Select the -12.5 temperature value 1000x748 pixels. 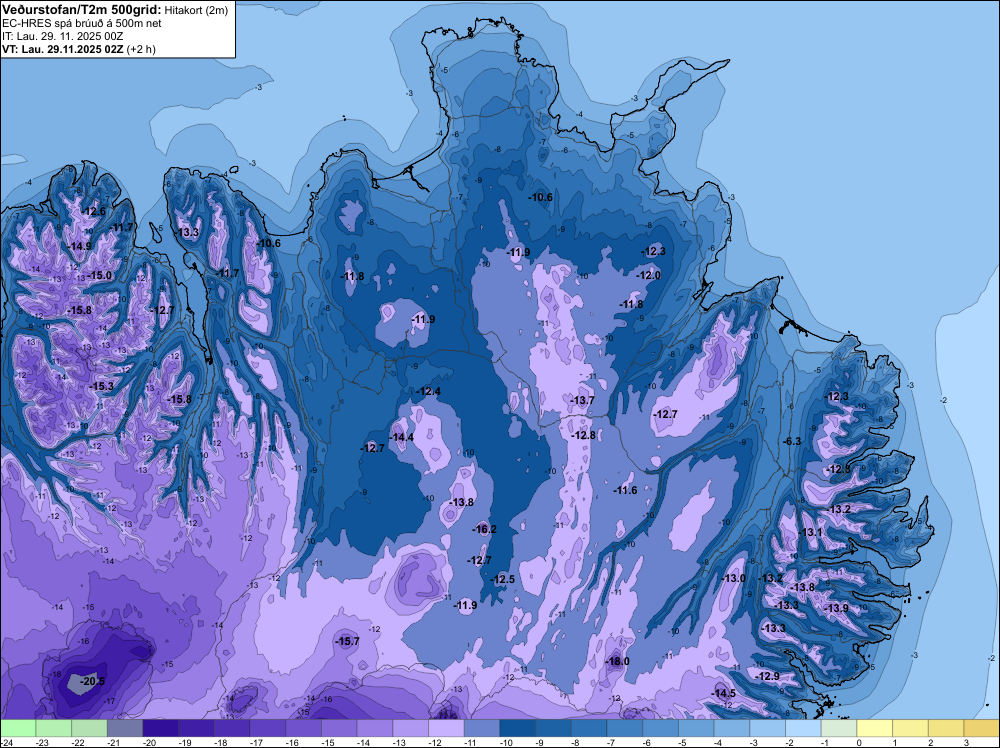click(503, 579)
